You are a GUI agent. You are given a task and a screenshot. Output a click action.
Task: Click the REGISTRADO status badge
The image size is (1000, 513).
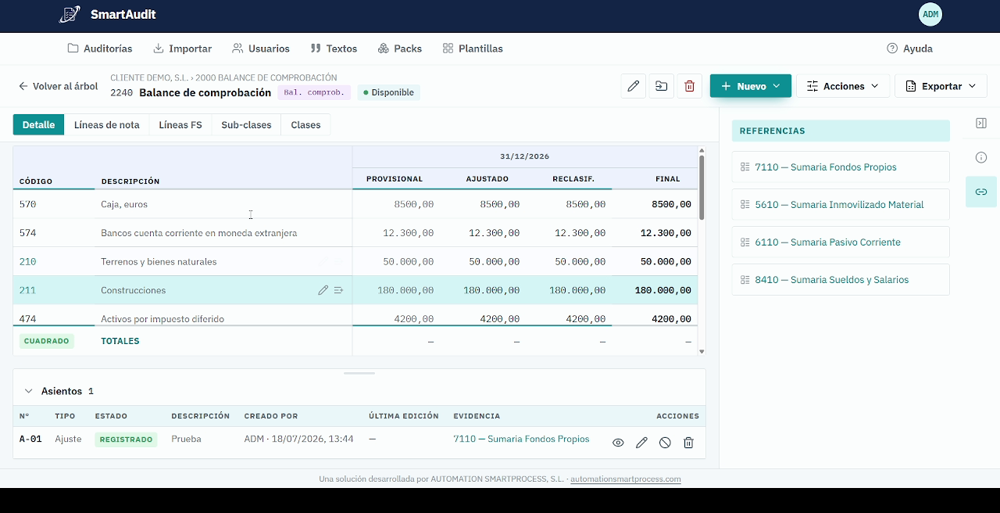126,440
